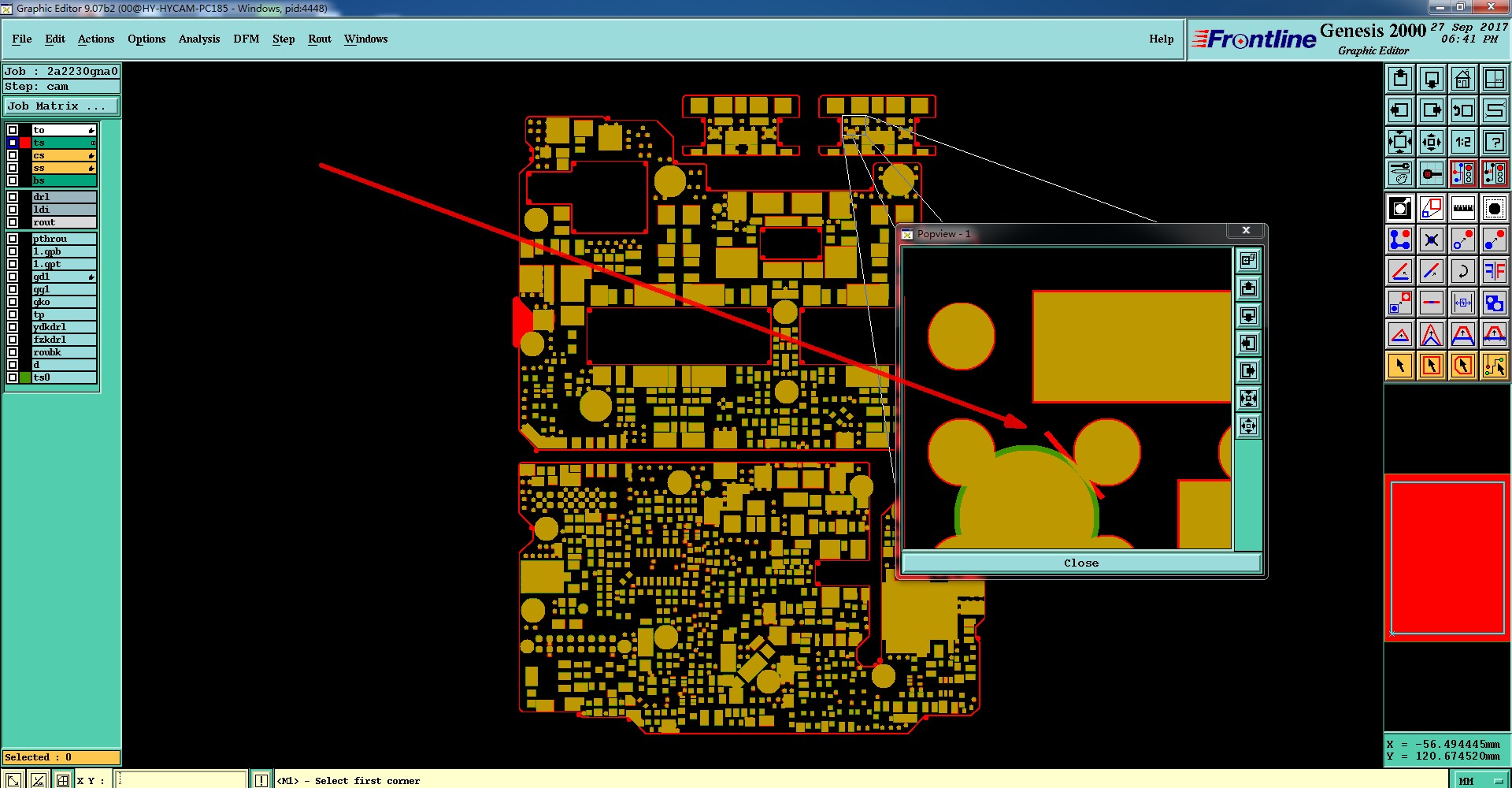Click the black octagon select-area icon
The image size is (1512, 788).
[x=1495, y=208]
